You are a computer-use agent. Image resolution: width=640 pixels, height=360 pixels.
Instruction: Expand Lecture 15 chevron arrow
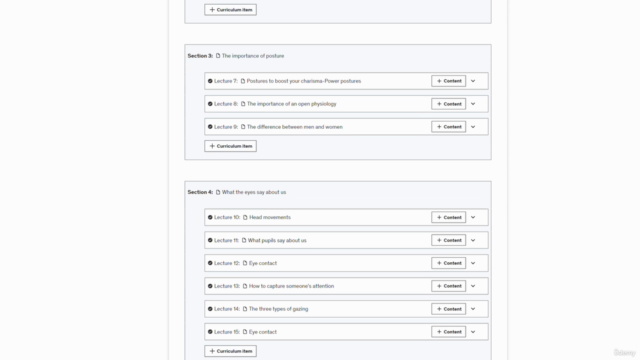click(x=473, y=332)
